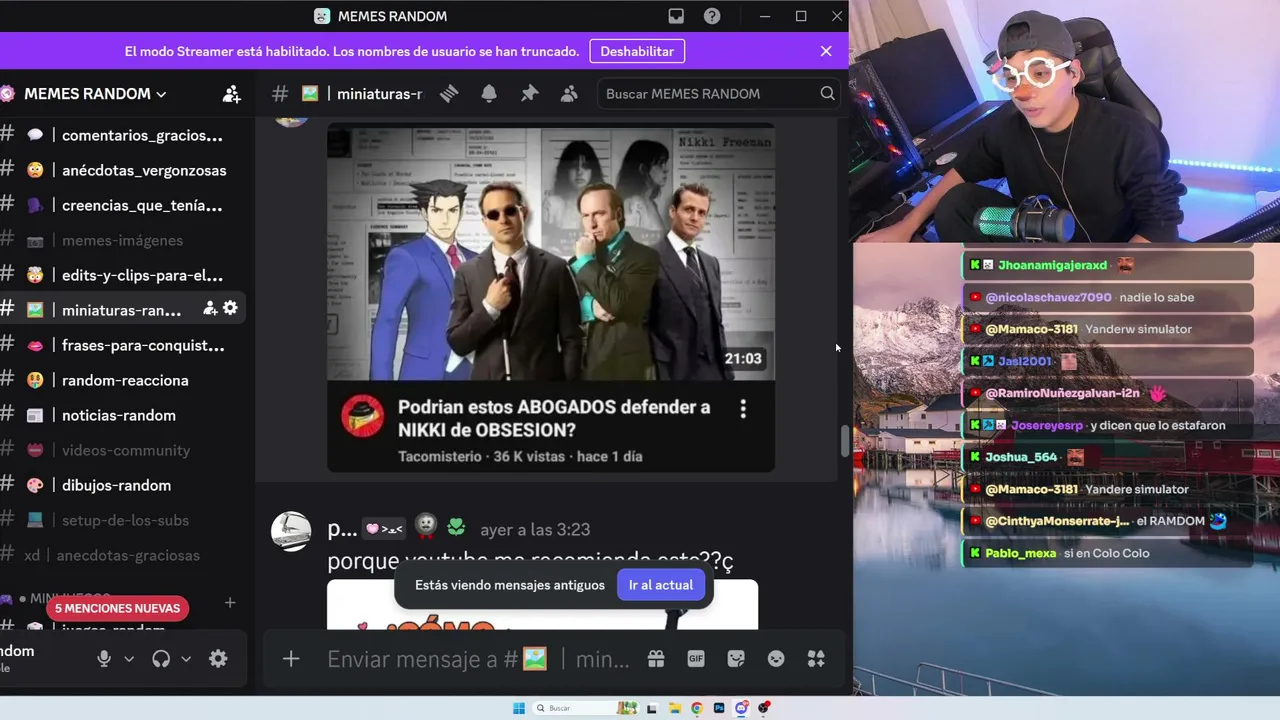Open Google Chrome from the taskbar

(697, 708)
